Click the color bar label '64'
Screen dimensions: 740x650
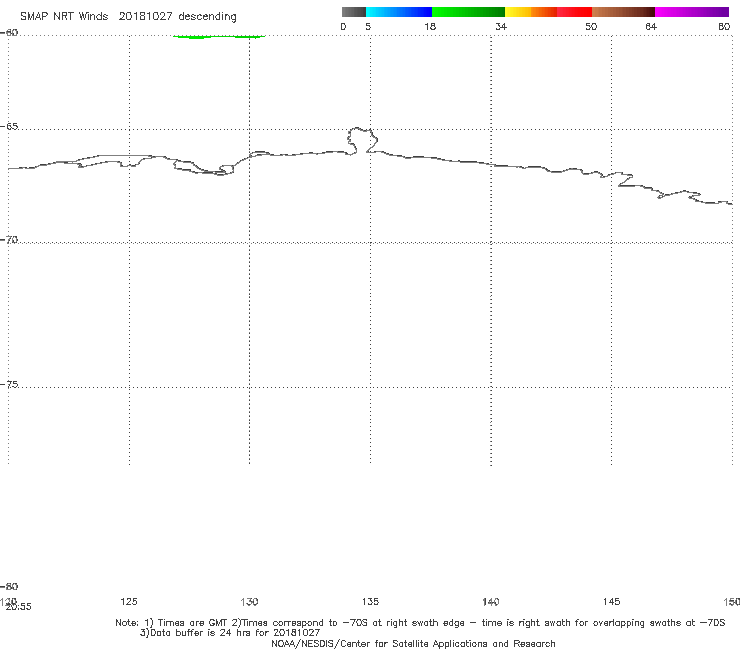(651, 27)
